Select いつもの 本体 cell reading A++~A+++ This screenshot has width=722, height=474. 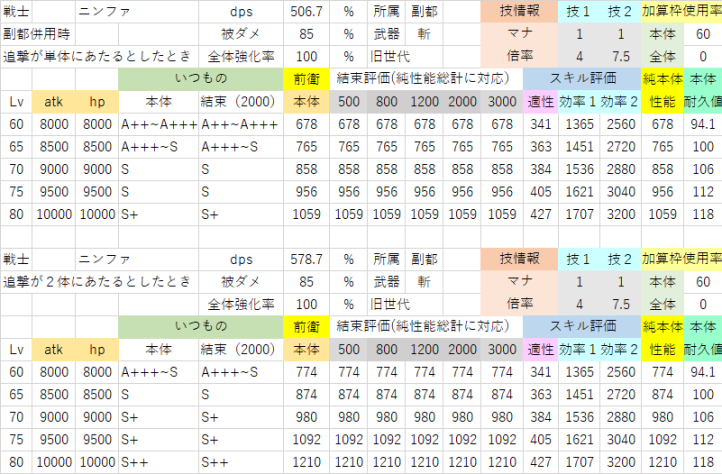tap(158, 124)
